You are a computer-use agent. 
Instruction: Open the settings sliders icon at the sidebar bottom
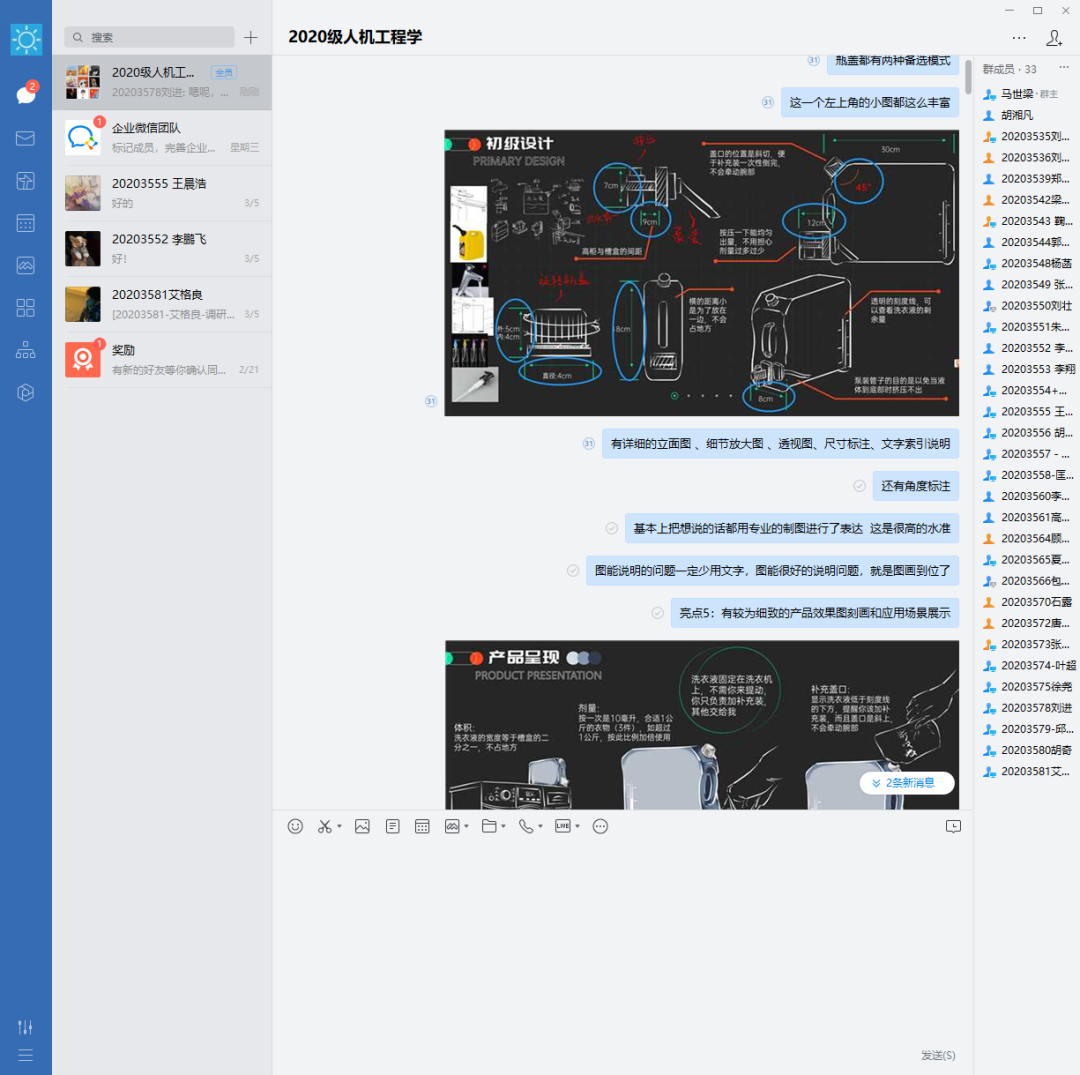pyautogui.click(x=25, y=1027)
